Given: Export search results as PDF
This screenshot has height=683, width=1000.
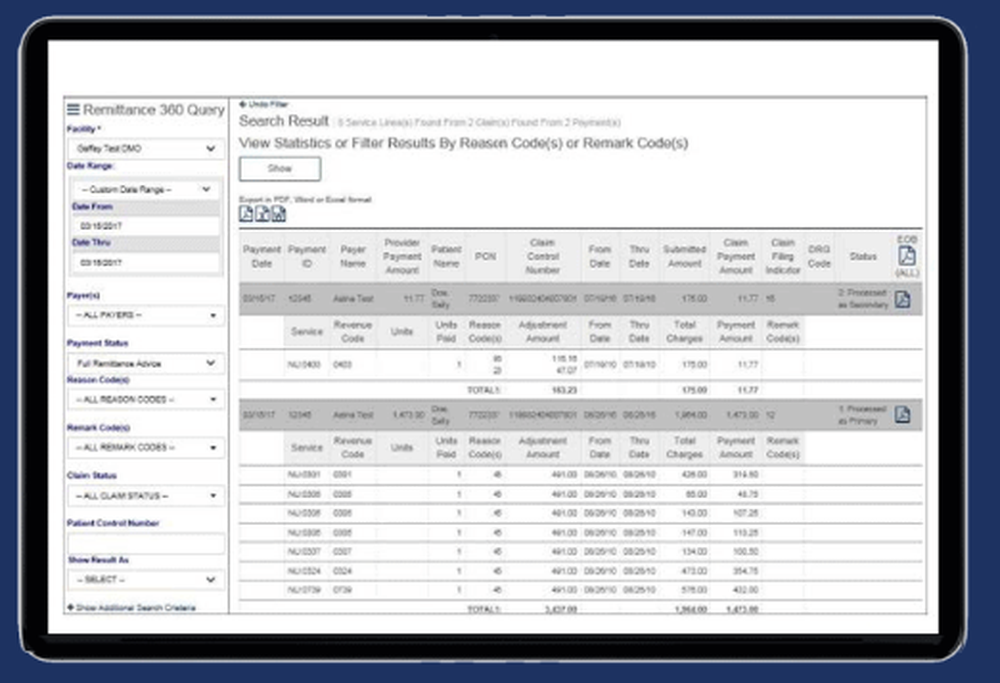Looking at the screenshot, I should coord(247,213).
